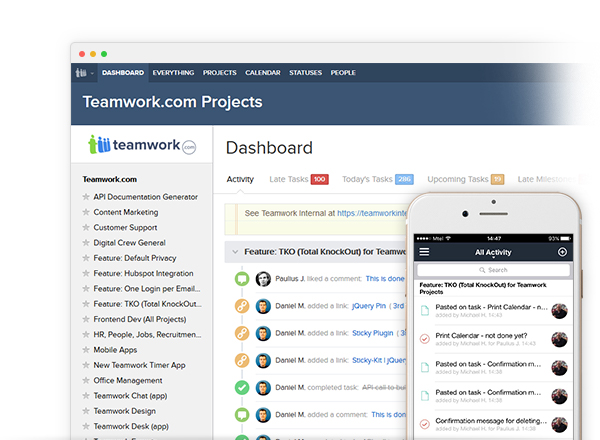Click the completed-task check icon beside Daniel M.

242,388
